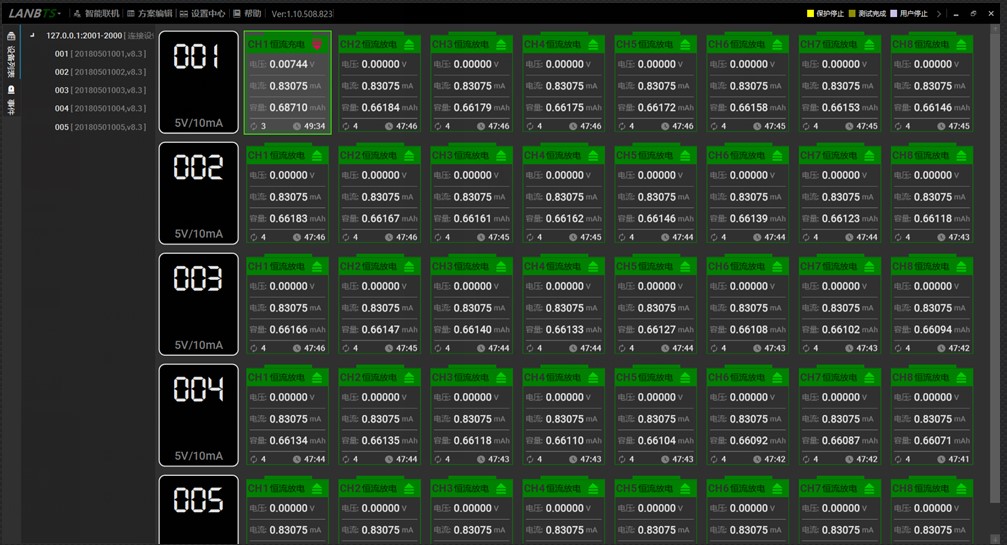Open the LANBTS logo dropdown arrow

[58, 14]
